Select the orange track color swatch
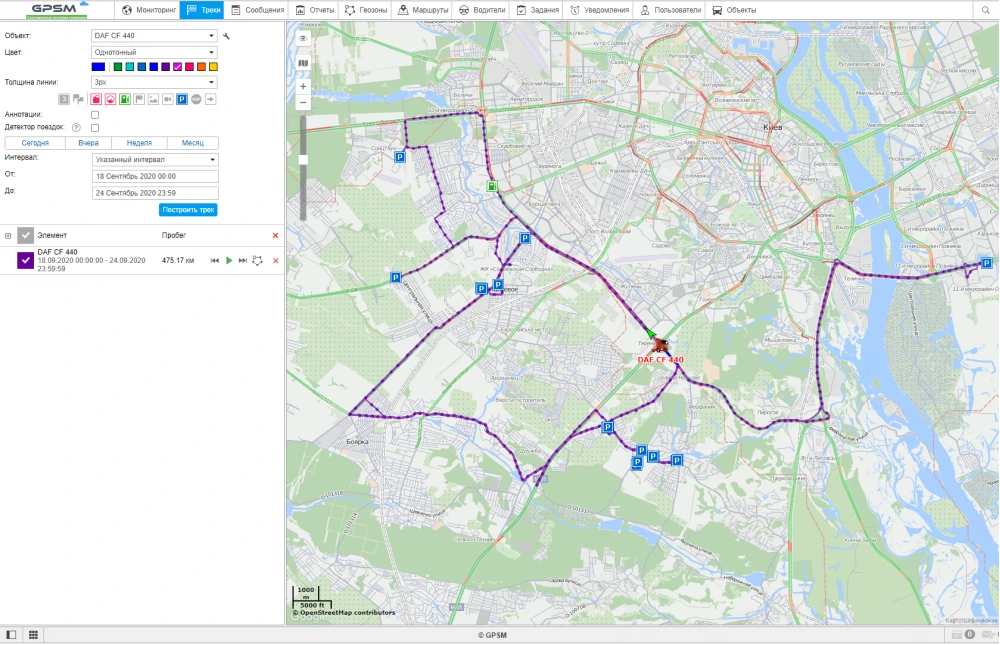The image size is (1000, 645). pos(201,67)
